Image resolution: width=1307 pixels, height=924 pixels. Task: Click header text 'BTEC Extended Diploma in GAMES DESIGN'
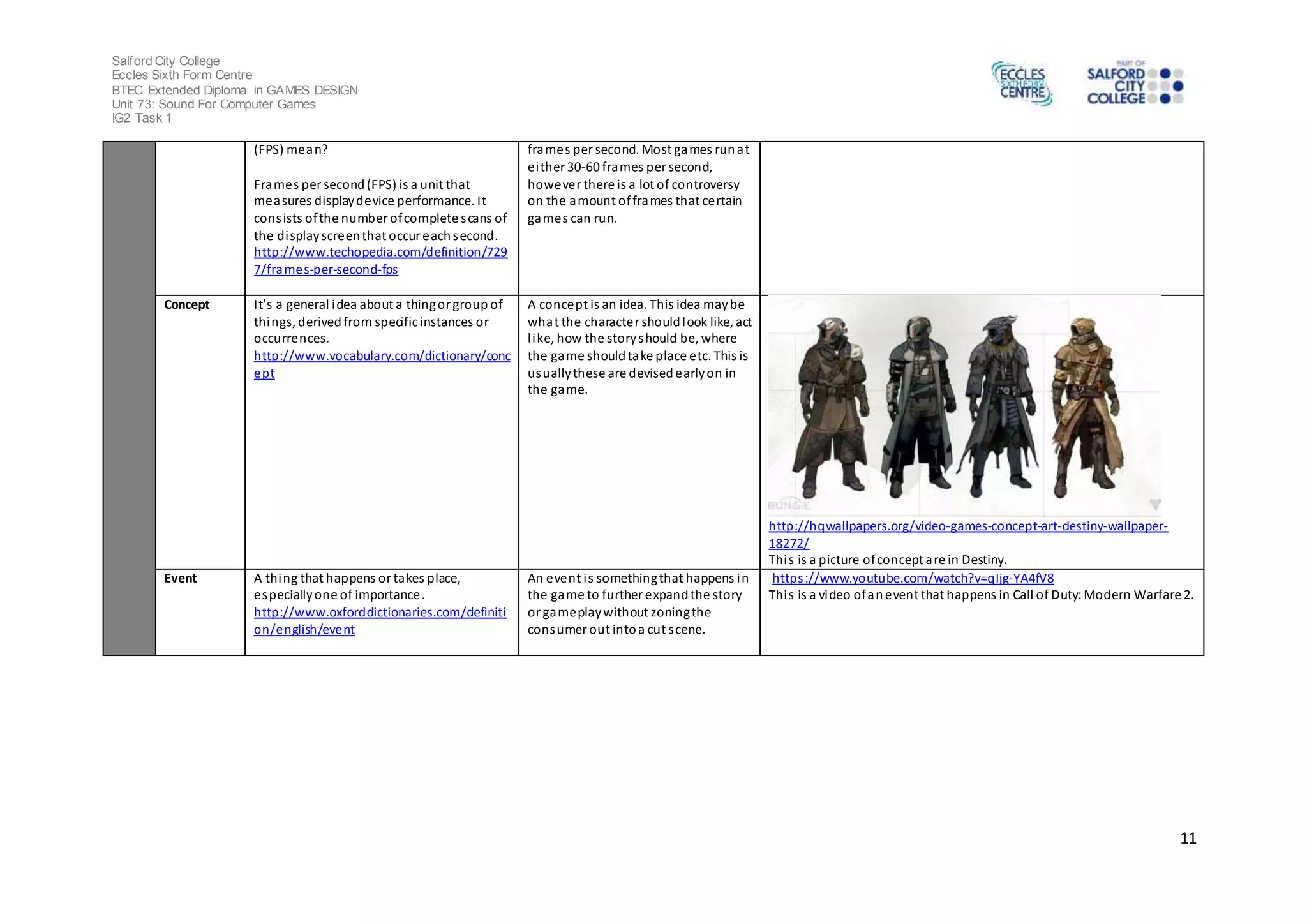click(235, 90)
